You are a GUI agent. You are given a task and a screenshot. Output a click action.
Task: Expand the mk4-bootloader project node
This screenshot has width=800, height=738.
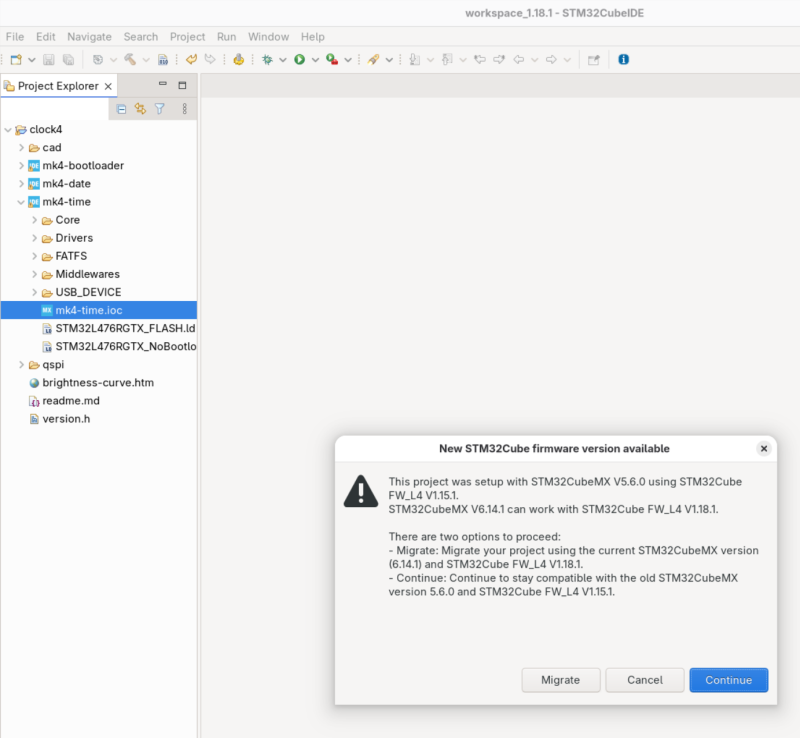pos(21,165)
